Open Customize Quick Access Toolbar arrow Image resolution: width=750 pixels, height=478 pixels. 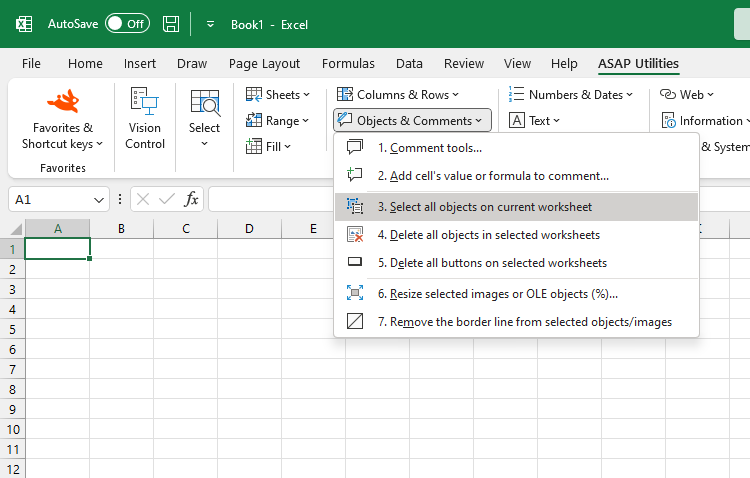point(210,24)
